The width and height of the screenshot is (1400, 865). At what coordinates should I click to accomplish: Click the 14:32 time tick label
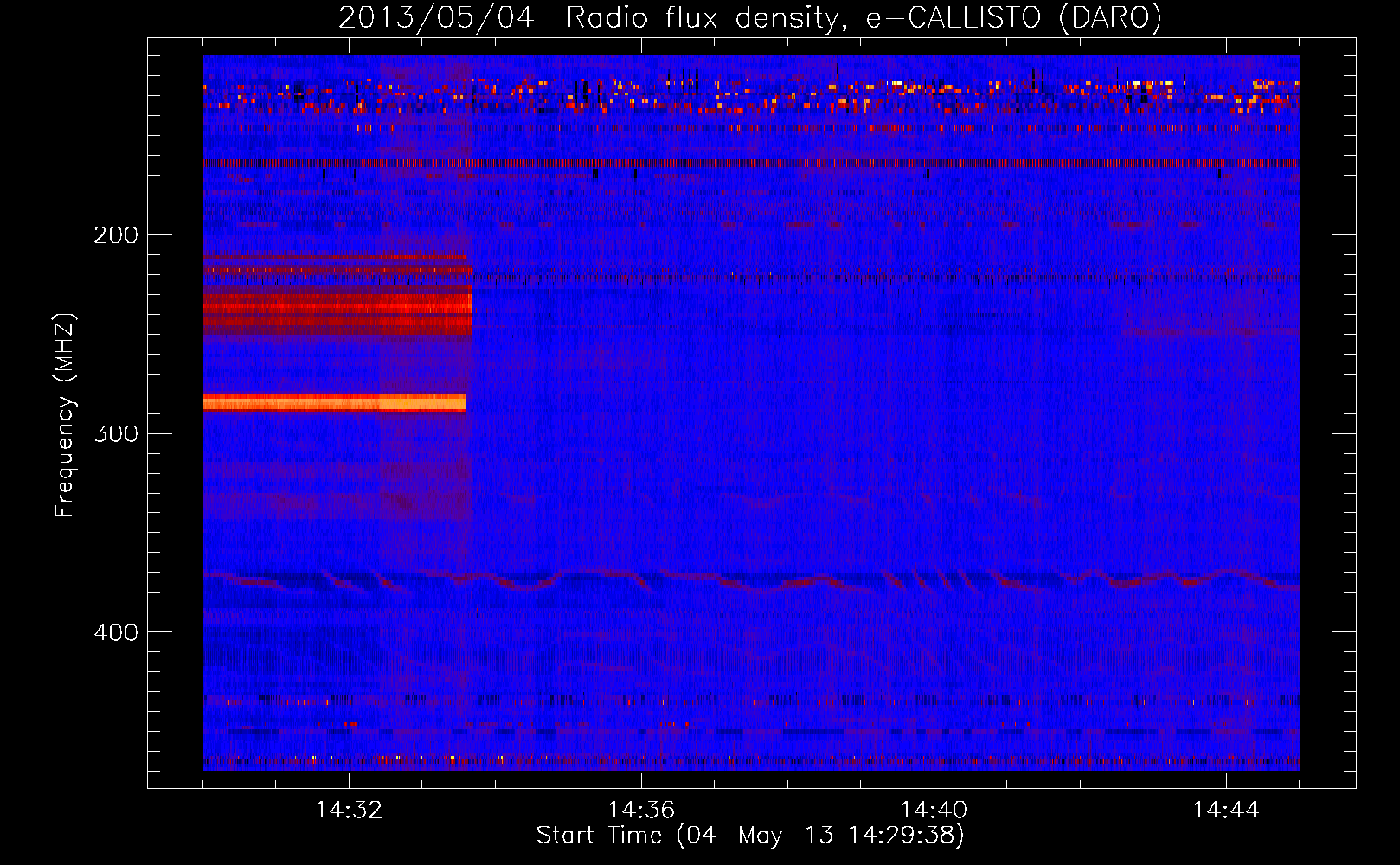[349, 810]
